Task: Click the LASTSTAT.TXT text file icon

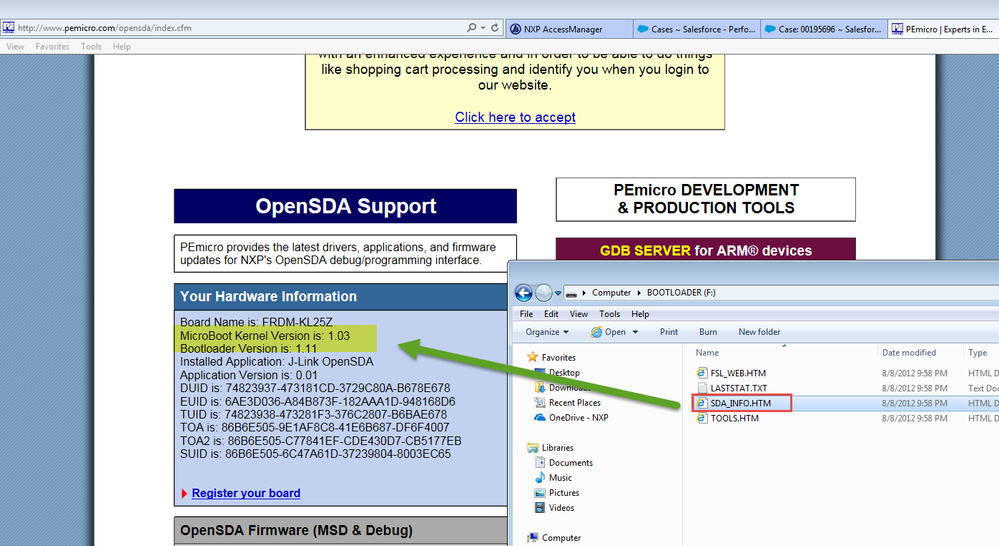Action: coord(702,388)
